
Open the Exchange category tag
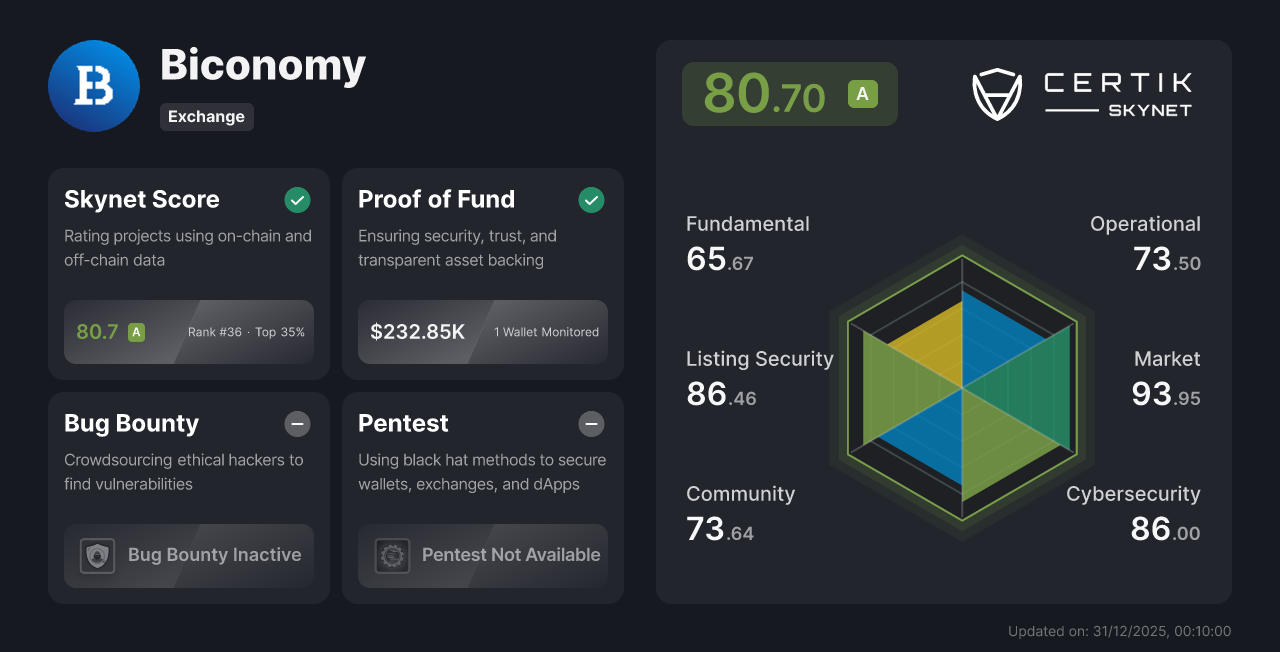point(207,117)
